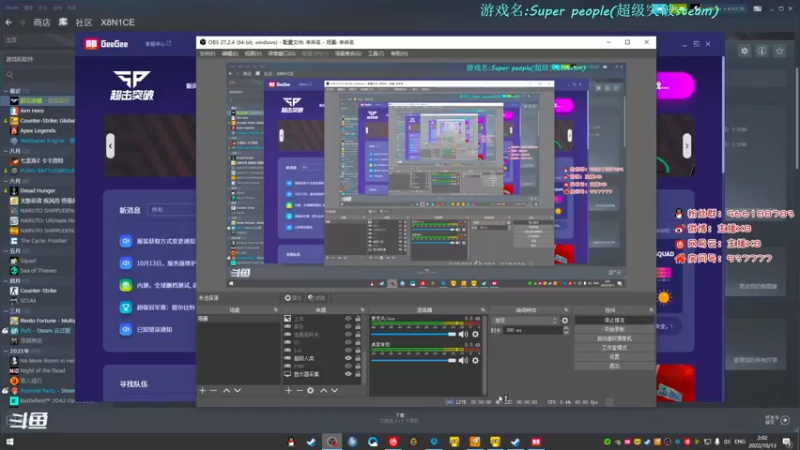This screenshot has width=800, height=450.
Task: Click 开始录制 button in OBS
Action: coord(614,330)
